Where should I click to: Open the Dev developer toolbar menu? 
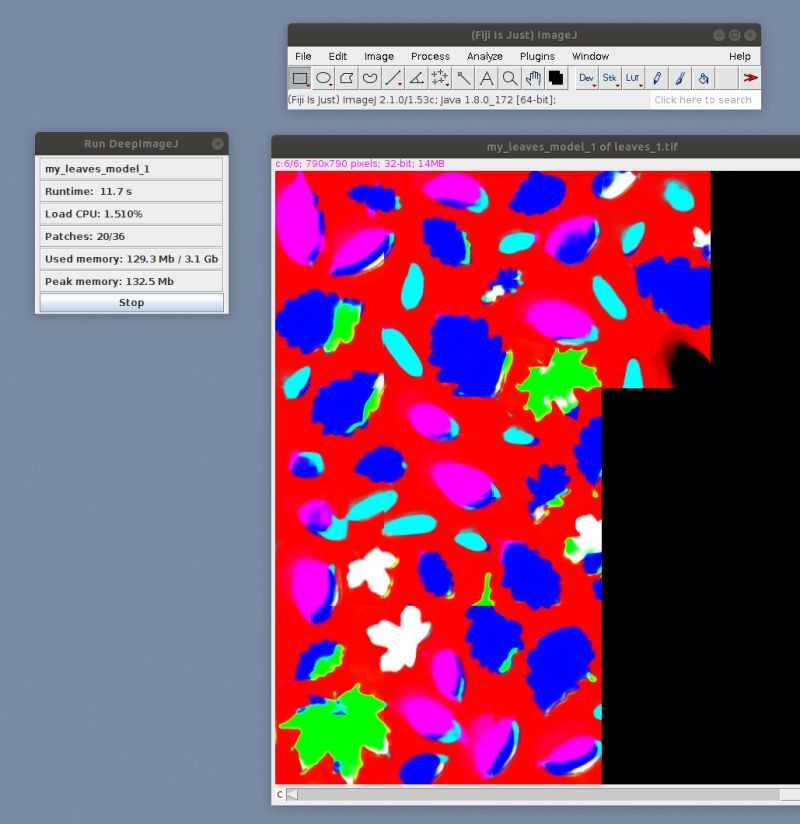tap(584, 77)
